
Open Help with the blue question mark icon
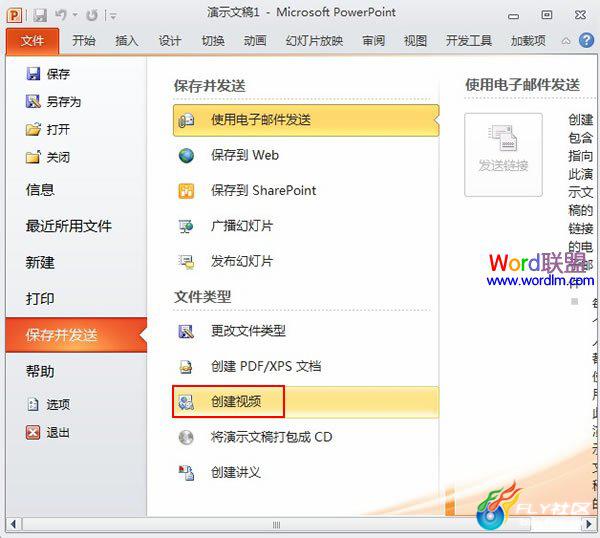[x=586, y=40]
